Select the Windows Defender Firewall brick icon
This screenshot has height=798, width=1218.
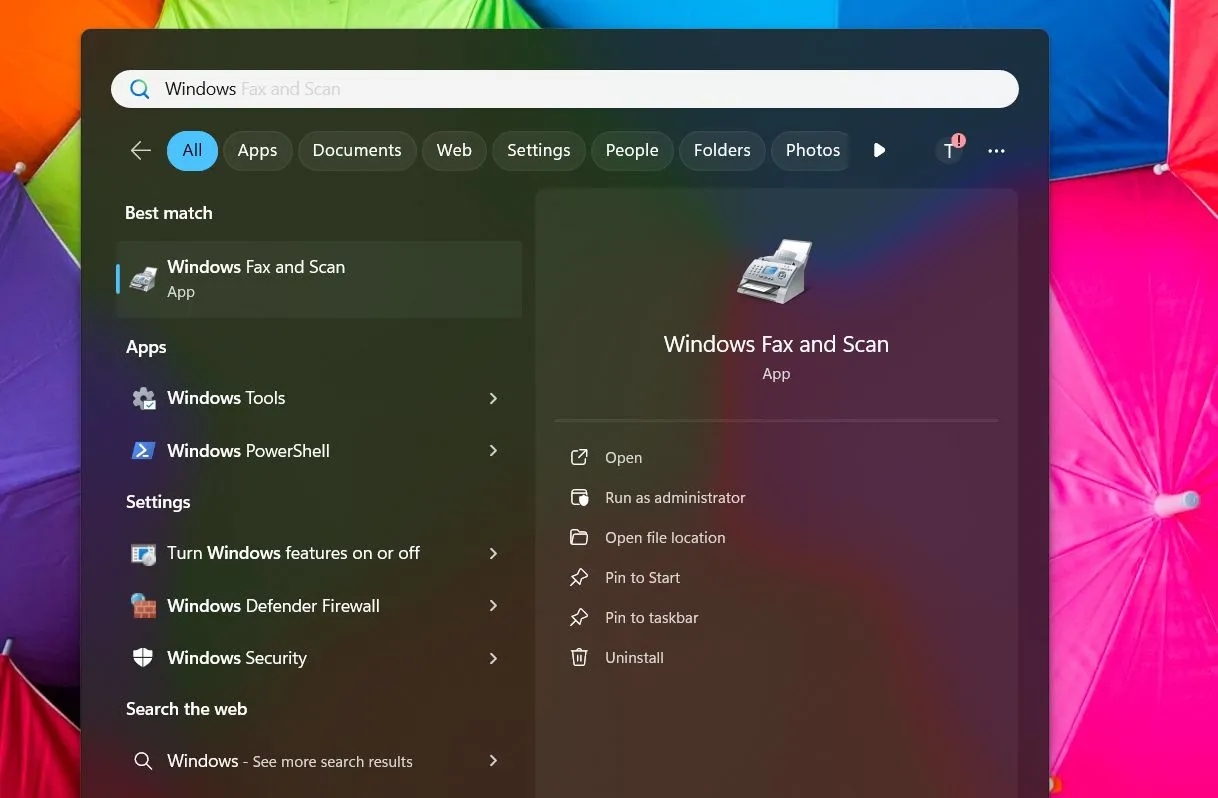pyautogui.click(x=143, y=606)
